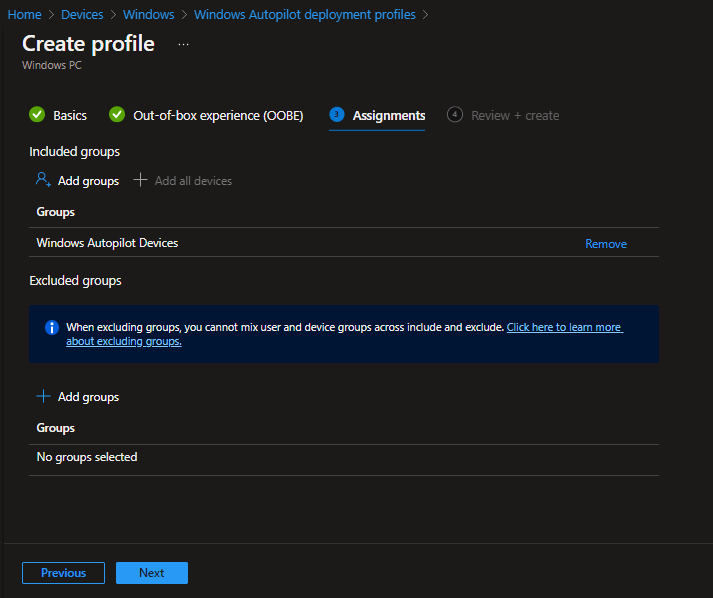The height and width of the screenshot is (598, 713).
Task: Click the step 3 circle icon
Action: tap(336, 115)
